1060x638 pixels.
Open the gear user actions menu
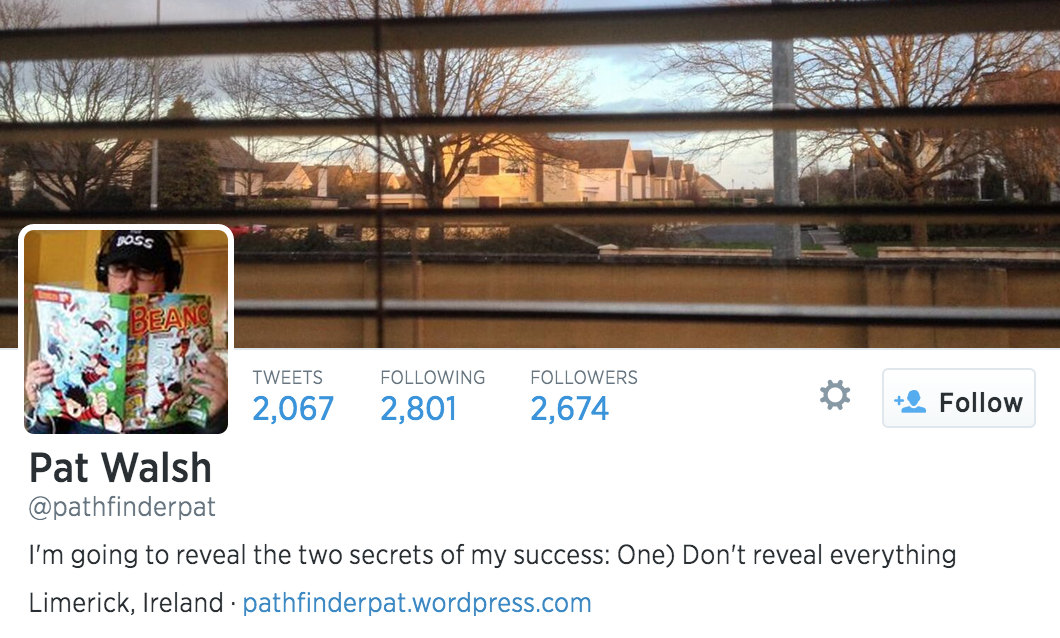(835, 396)
